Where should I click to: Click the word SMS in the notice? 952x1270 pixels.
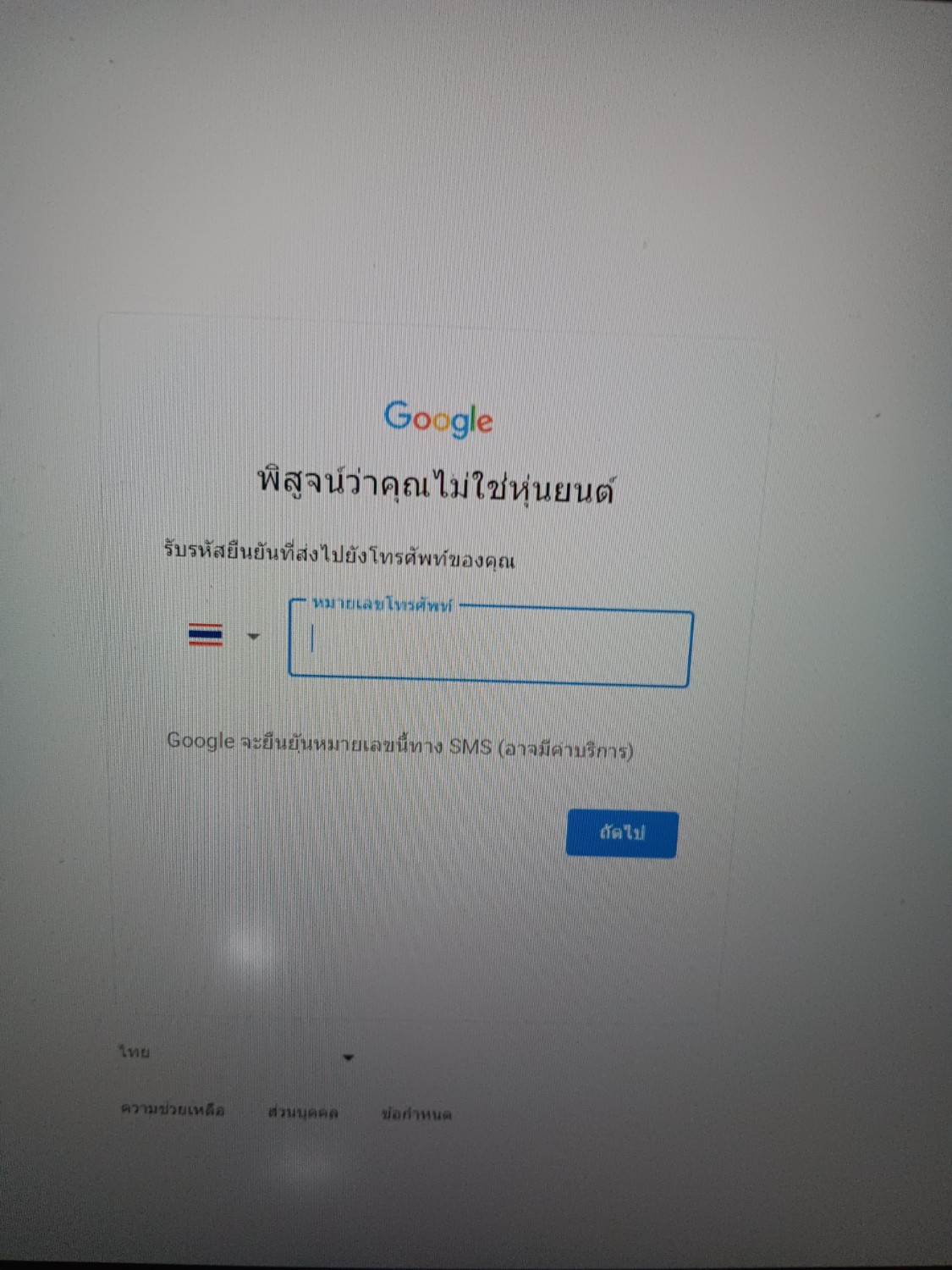(x=470, y=746)
